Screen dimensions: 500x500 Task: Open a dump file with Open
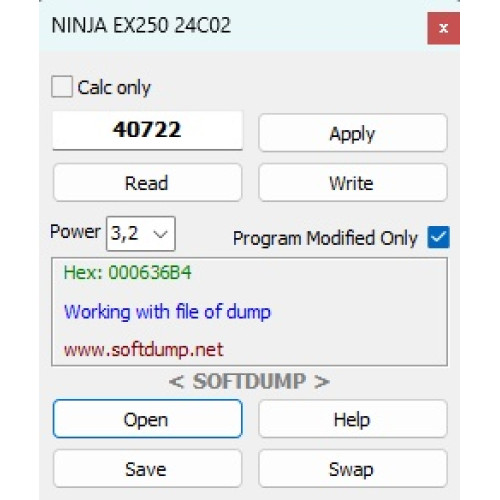(147, 419)
